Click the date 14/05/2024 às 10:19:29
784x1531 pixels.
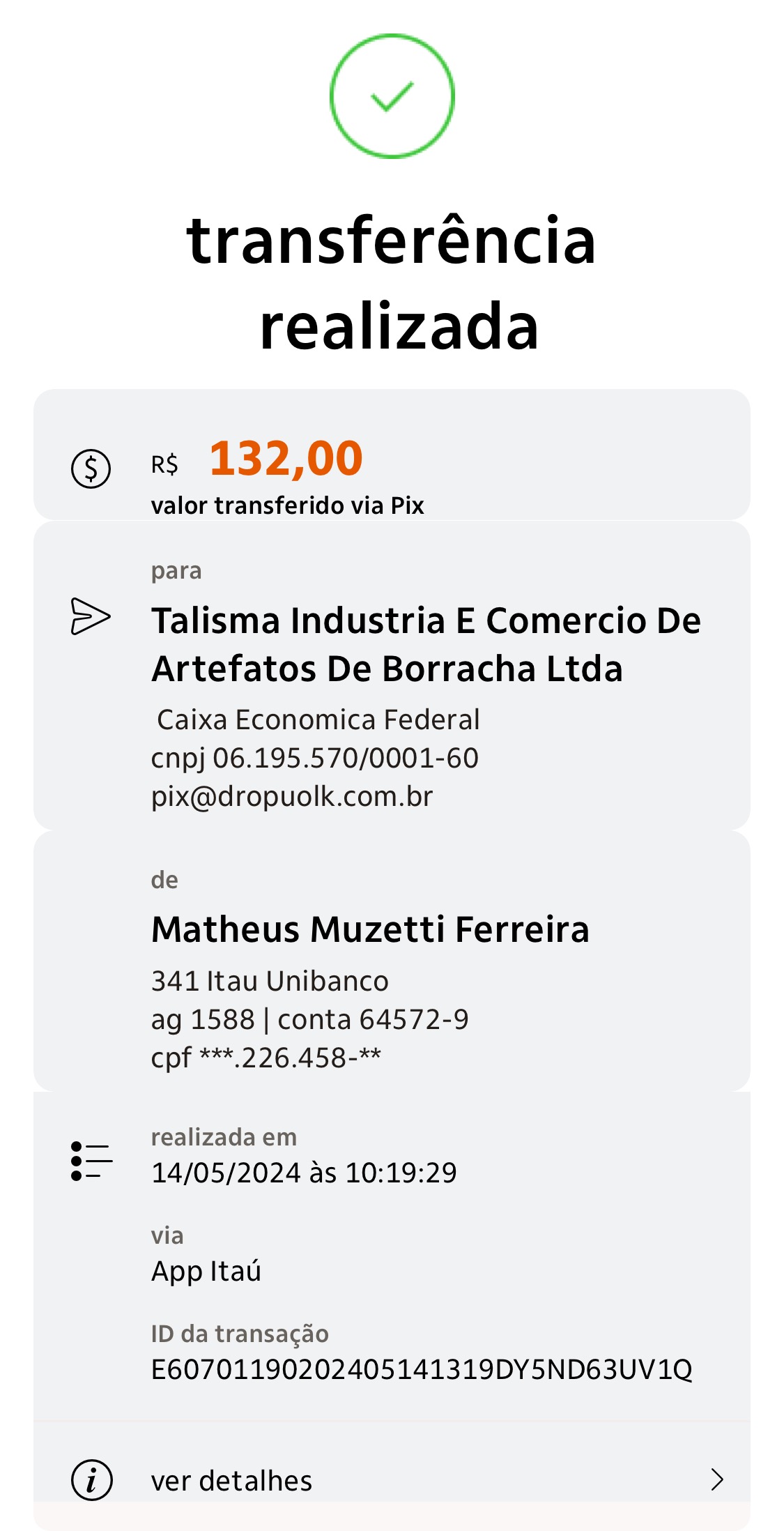click(304, 1173)
